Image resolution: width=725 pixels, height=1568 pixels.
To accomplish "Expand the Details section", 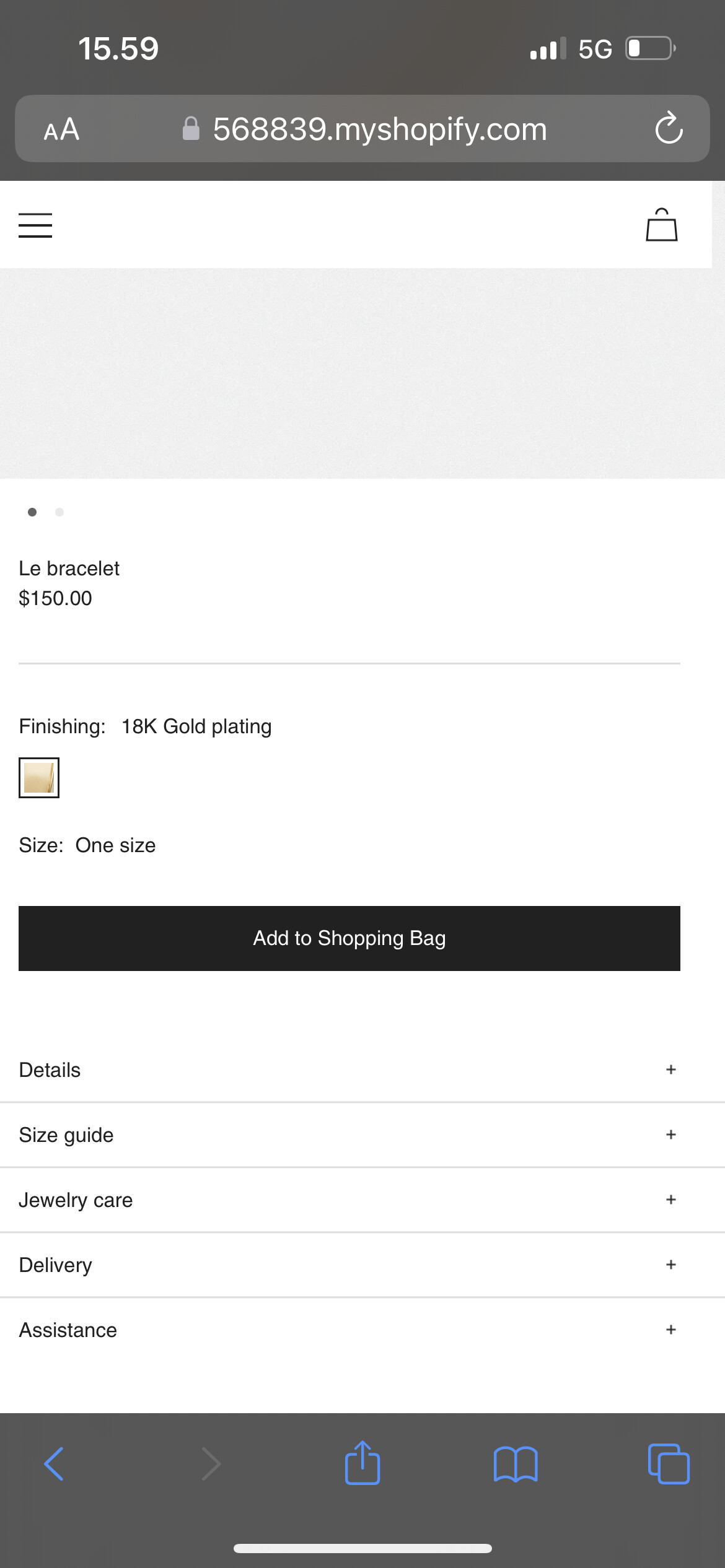I will (670, 1069).
